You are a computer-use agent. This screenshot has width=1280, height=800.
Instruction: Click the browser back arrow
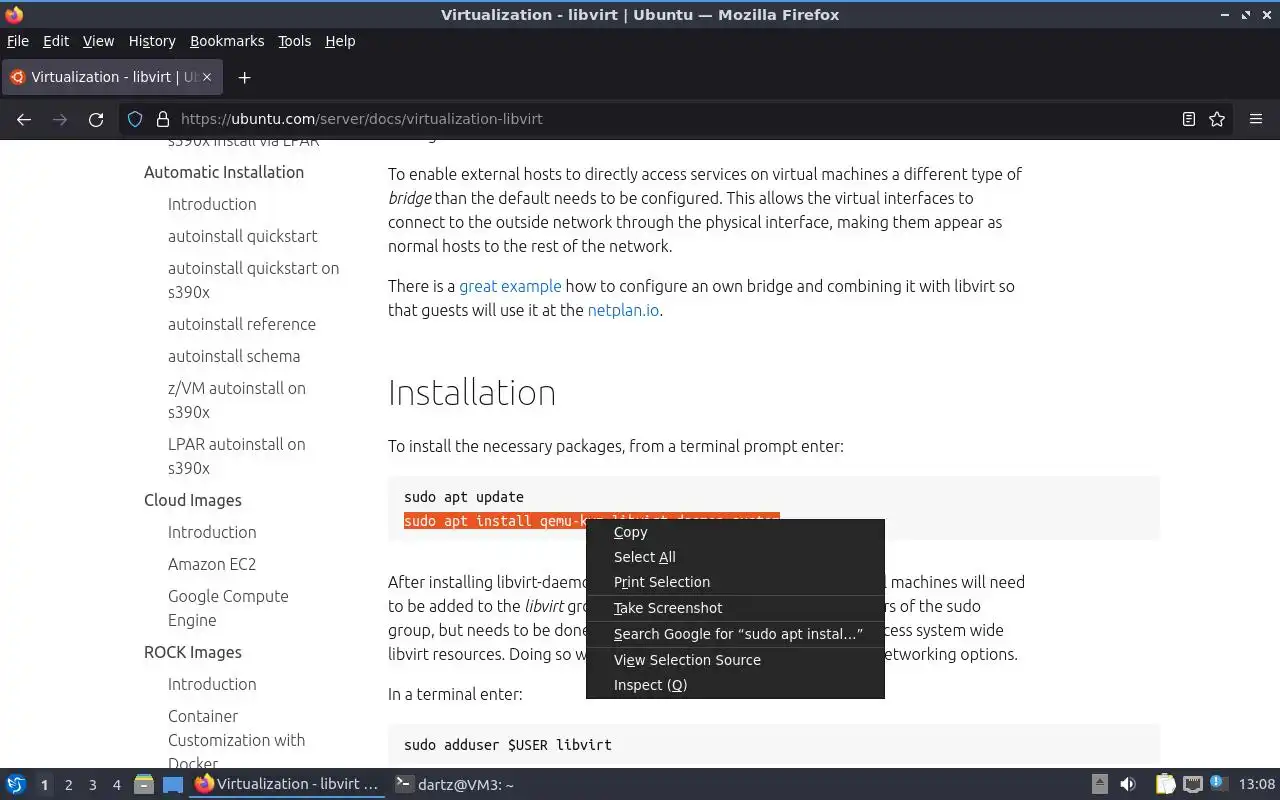(x=24, y=119)
